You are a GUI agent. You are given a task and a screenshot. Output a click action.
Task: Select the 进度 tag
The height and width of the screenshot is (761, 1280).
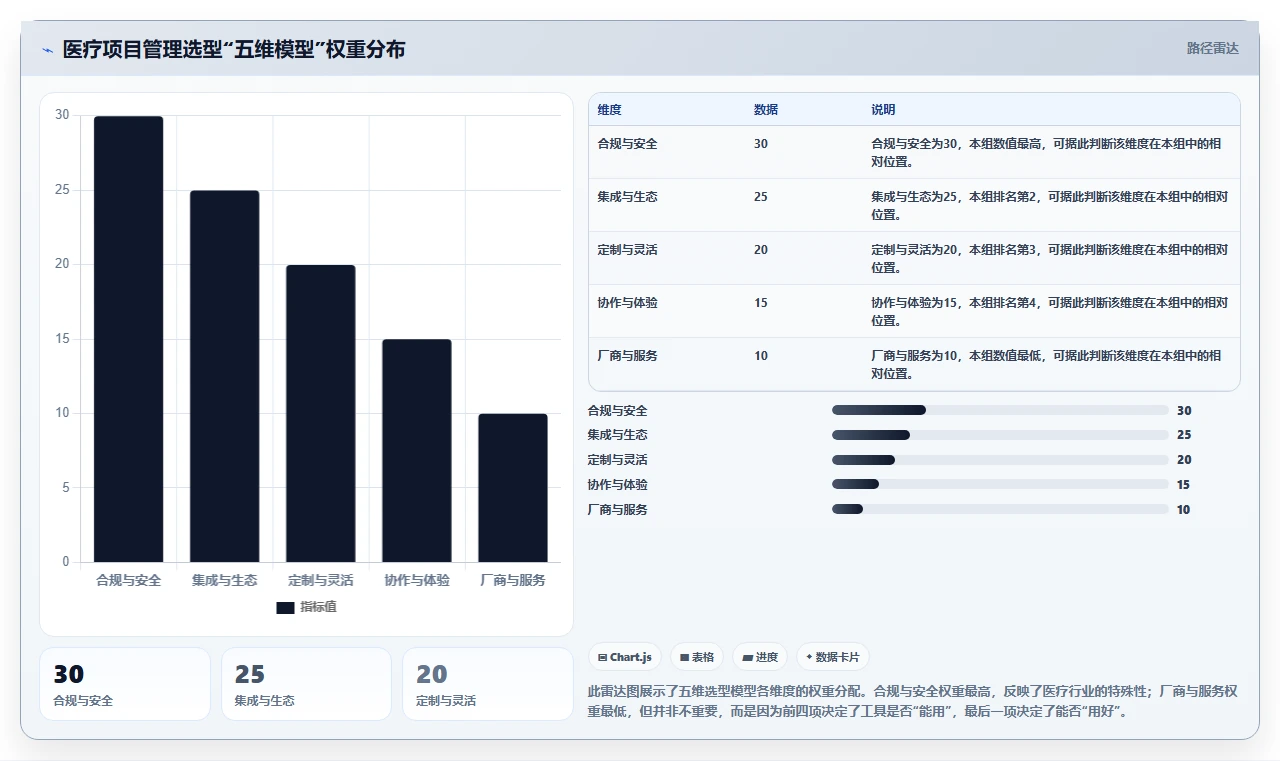click(760, 657)
